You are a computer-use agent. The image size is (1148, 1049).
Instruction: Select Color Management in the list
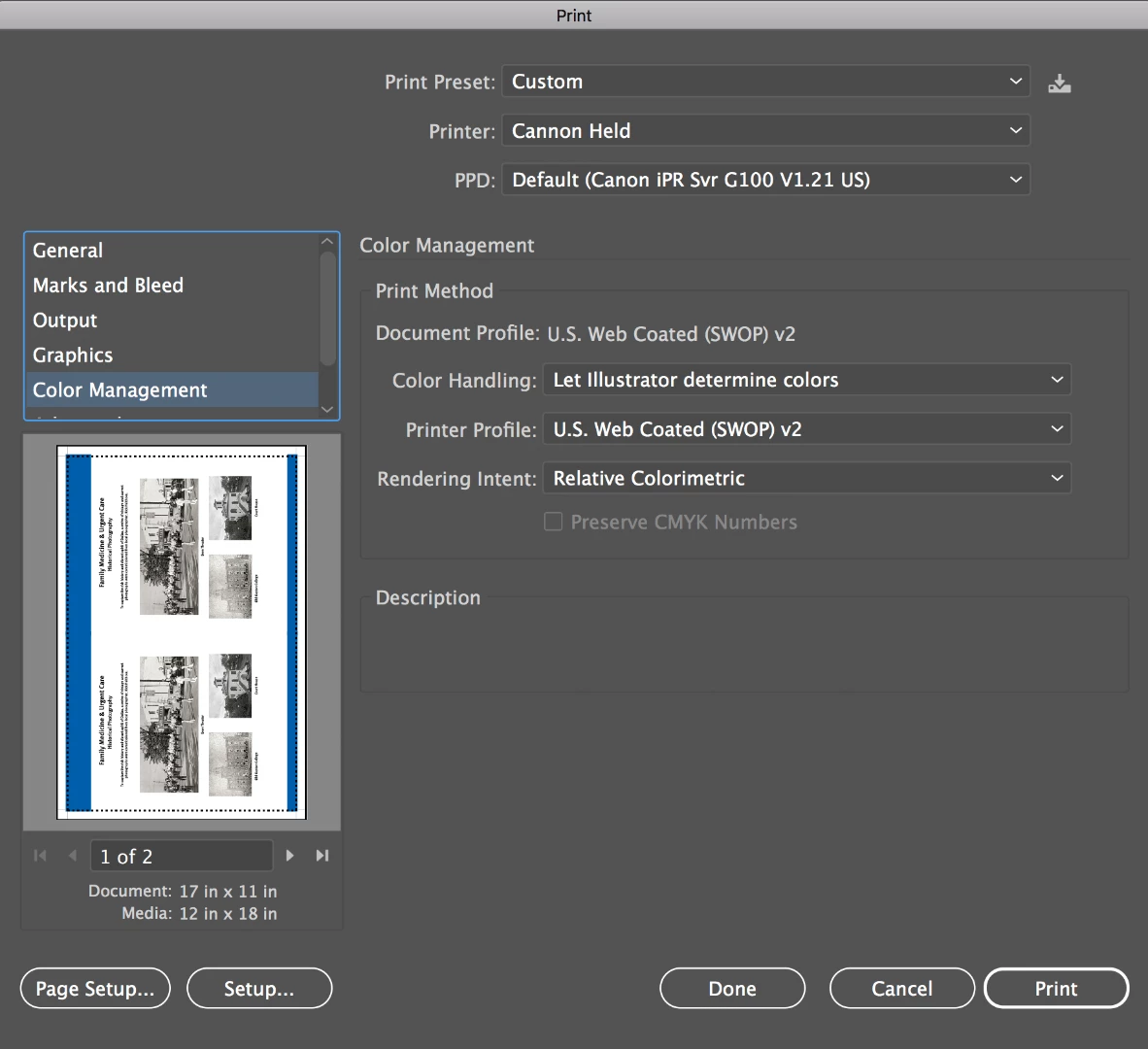(x=172, y=389)
